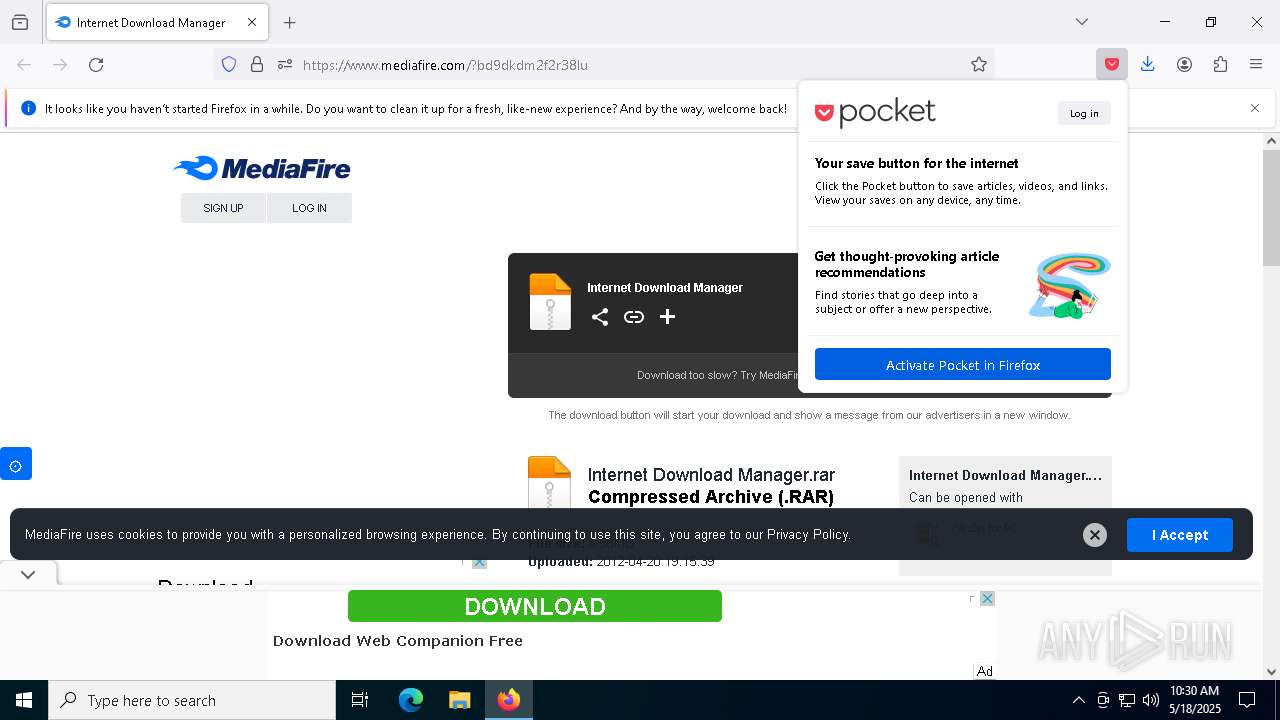1280x720 pixels.
Task: Click the List all tabs chevron
Action: click(x=1081, y=22)
